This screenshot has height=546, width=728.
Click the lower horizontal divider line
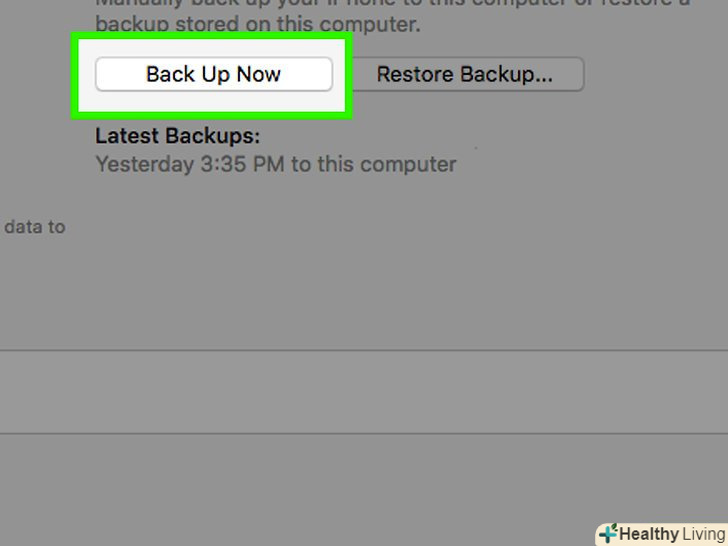364,433
